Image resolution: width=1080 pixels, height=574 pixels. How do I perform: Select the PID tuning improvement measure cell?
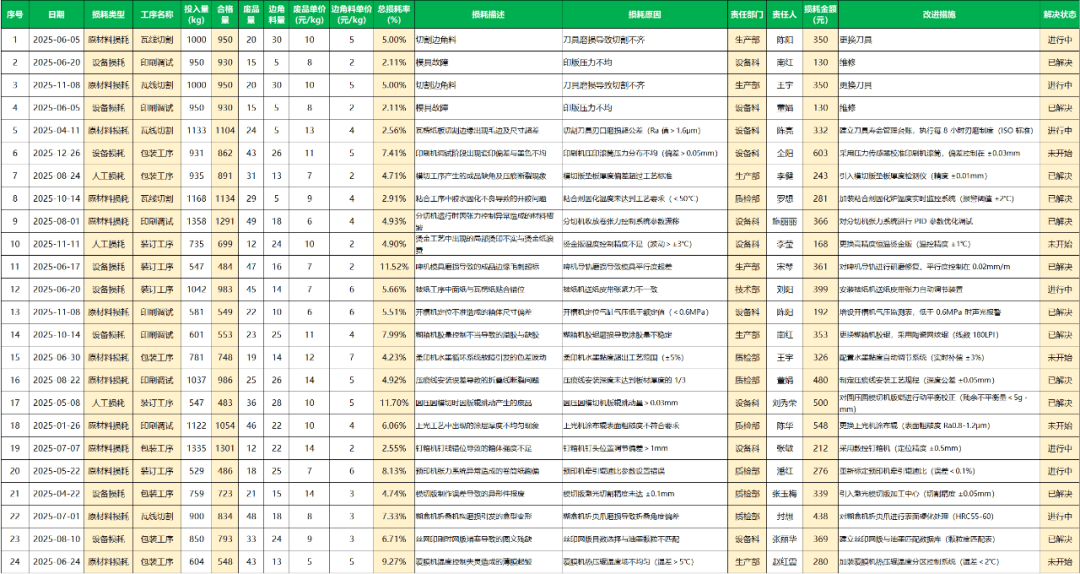coord(939,221)
